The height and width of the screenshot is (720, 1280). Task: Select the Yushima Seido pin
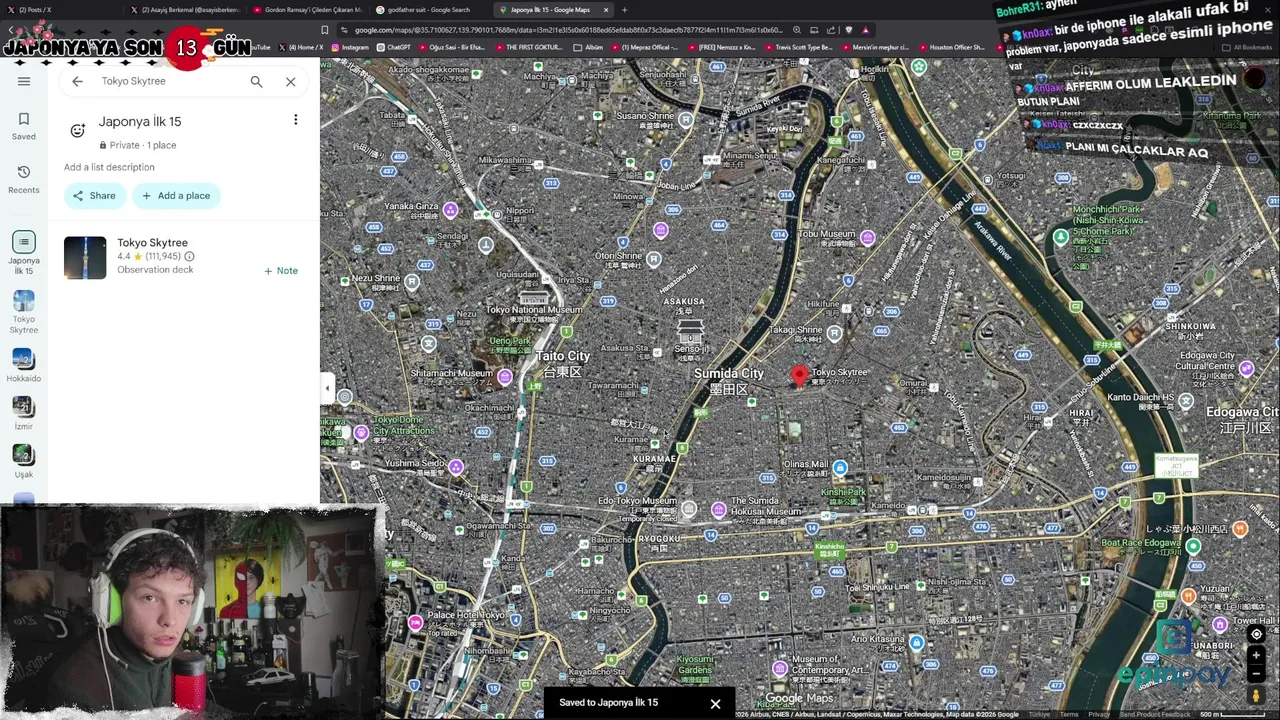click(456, 467)
